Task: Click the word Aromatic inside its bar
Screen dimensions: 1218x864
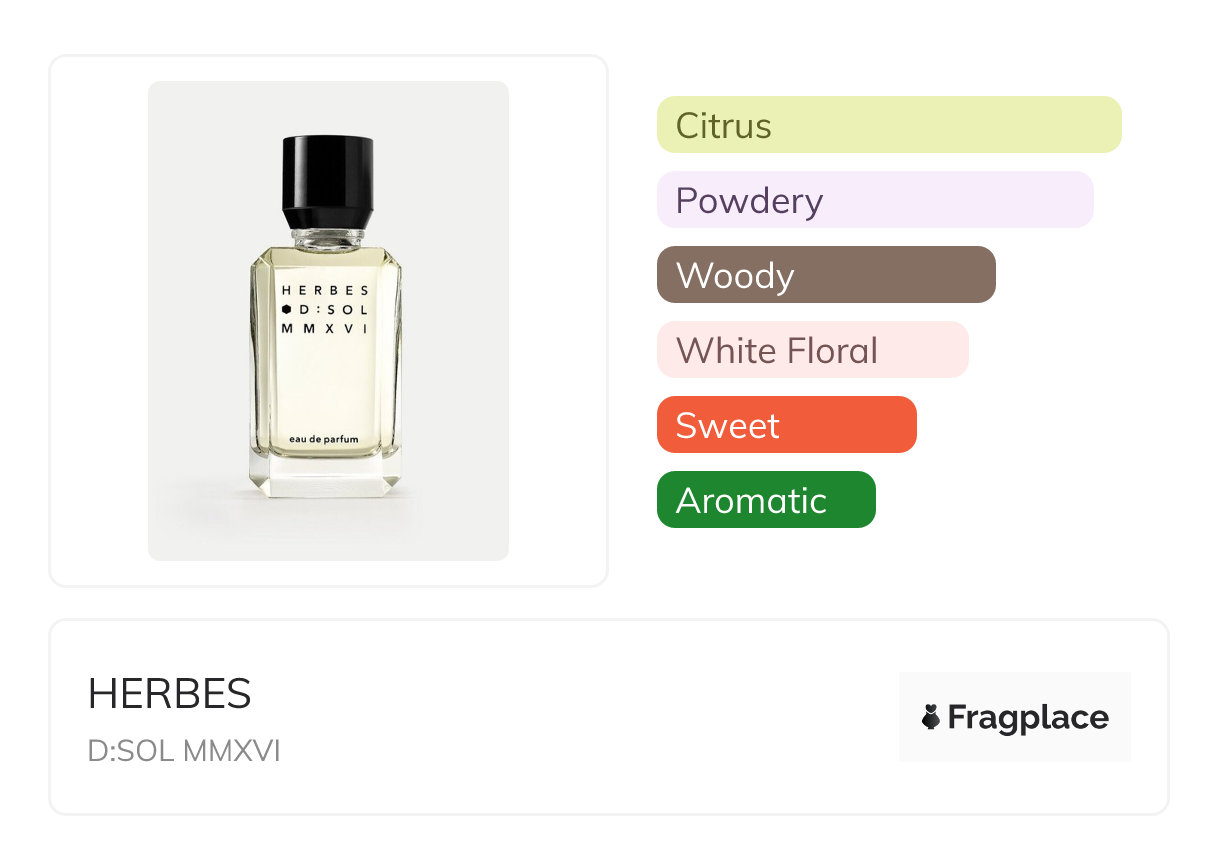Action: pyautogui.click(x=751, y=500)
